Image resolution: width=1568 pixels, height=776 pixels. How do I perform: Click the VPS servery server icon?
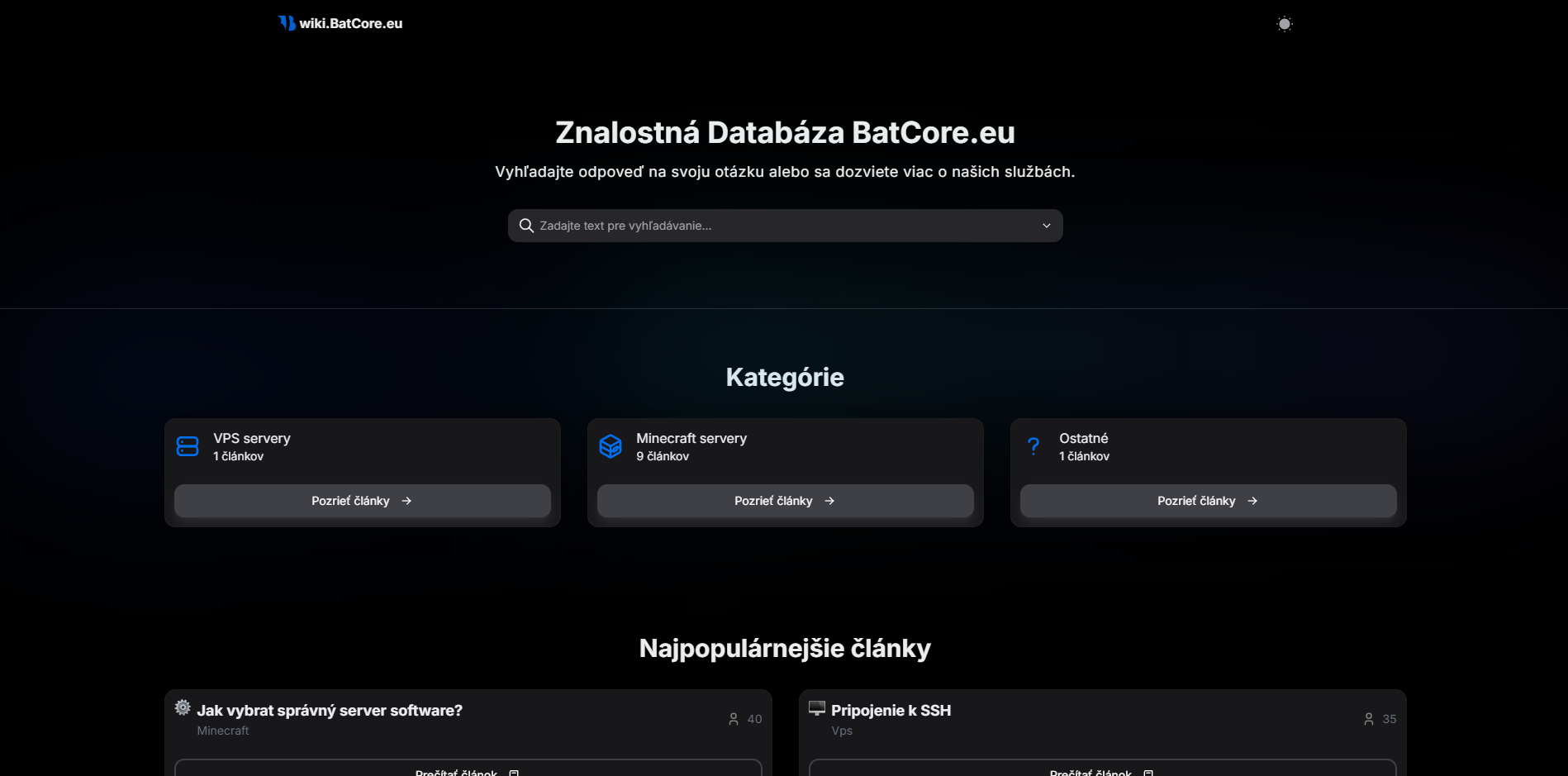pos(188,446)
